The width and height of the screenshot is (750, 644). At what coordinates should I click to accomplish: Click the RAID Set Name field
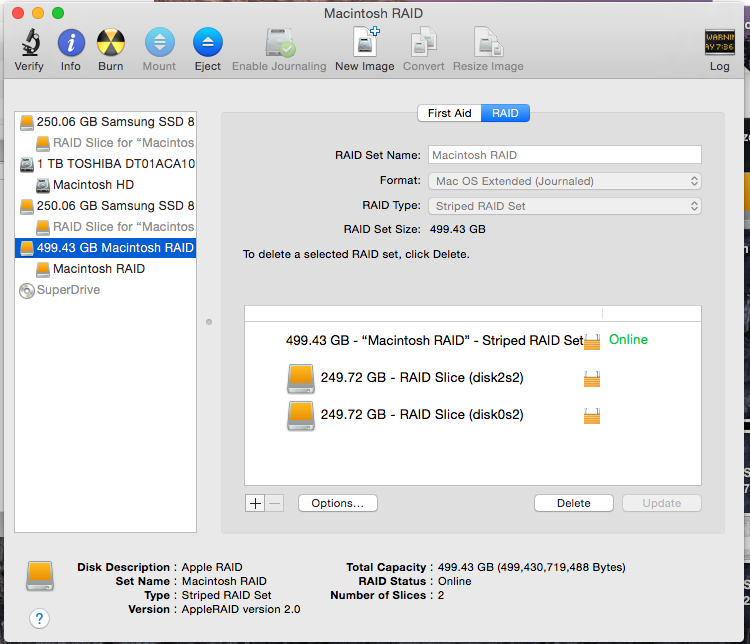[564, 155]
